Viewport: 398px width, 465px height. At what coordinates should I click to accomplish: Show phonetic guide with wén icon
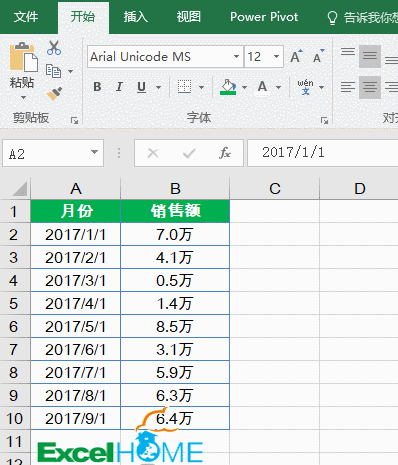pos(305,87)
